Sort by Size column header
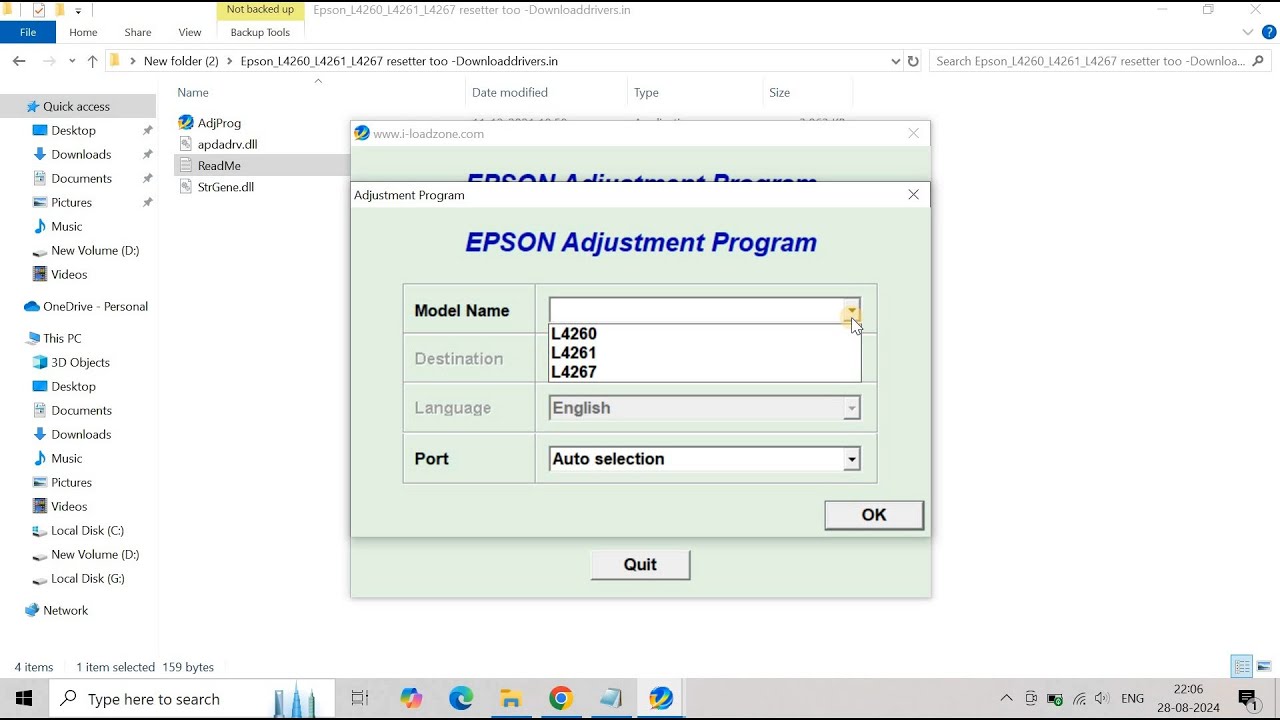The height and width of the screenshot is (720, 1280). 779,92
